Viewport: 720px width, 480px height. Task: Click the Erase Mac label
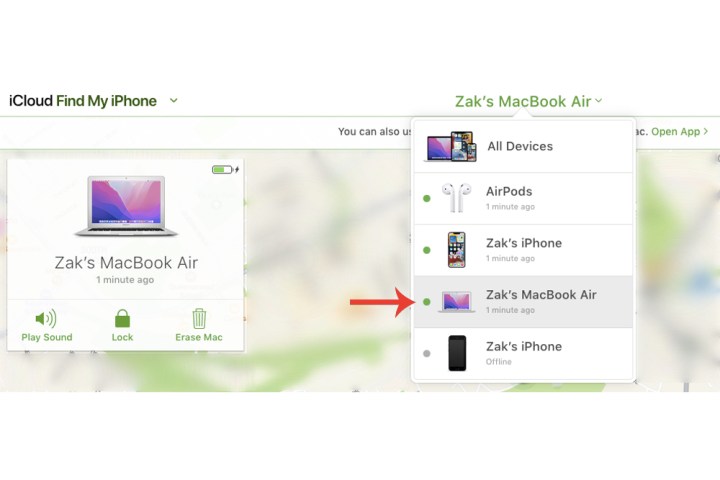point(199,337)
